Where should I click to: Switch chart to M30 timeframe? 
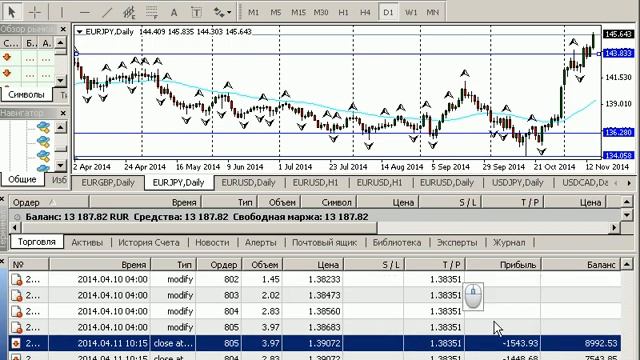(321, 12)
